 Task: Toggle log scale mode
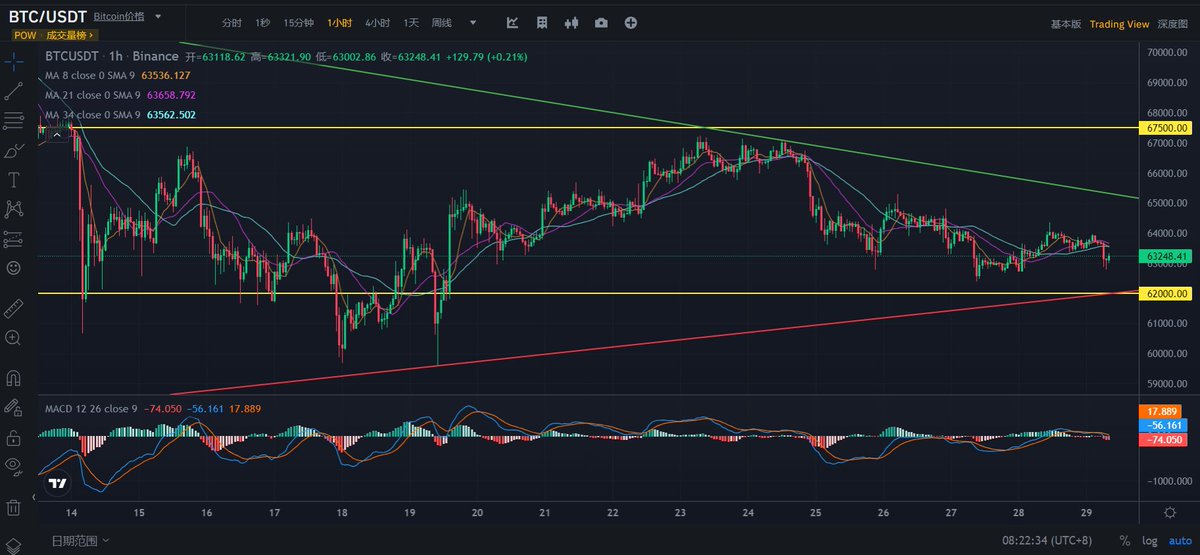click(x=1150, y=541)
